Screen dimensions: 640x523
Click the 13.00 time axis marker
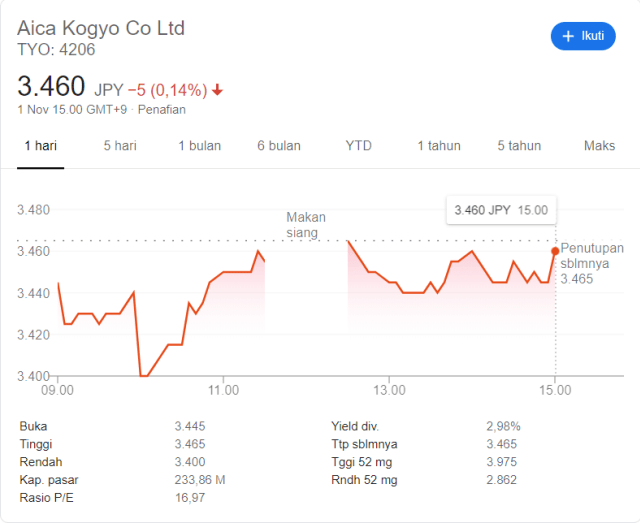(x=389, y=390)
